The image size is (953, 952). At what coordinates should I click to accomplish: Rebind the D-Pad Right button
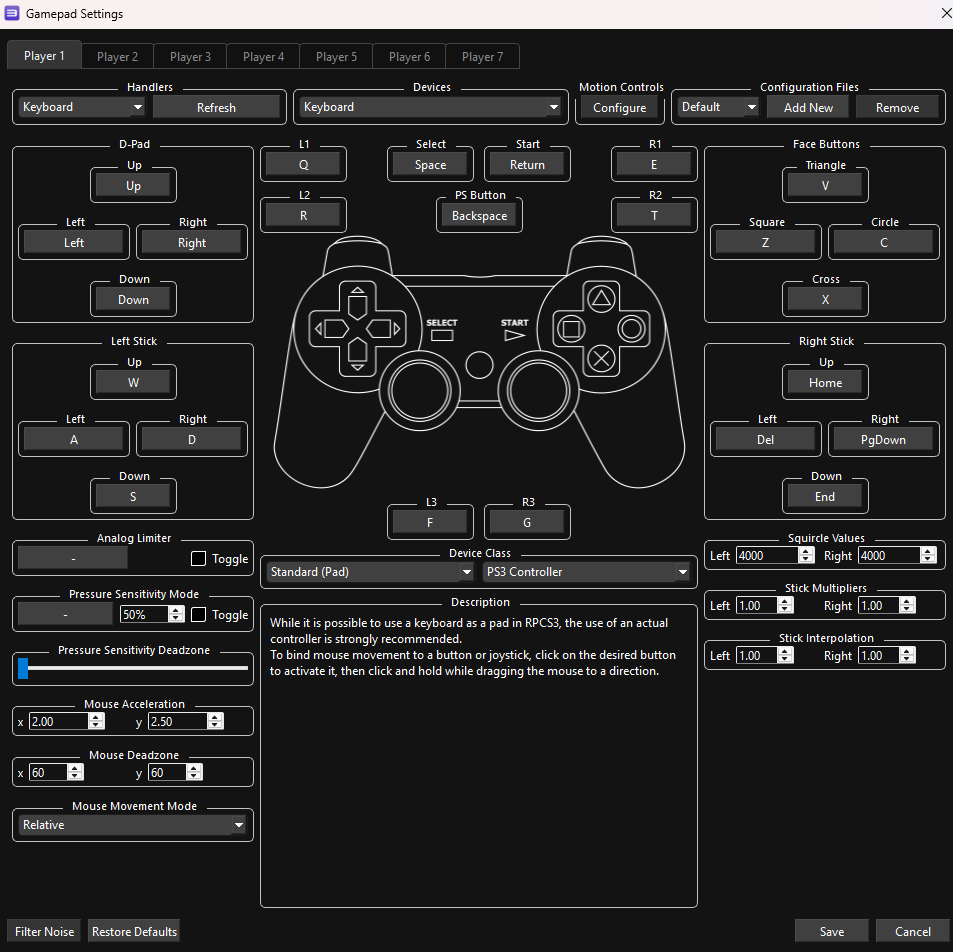(191, 243)
